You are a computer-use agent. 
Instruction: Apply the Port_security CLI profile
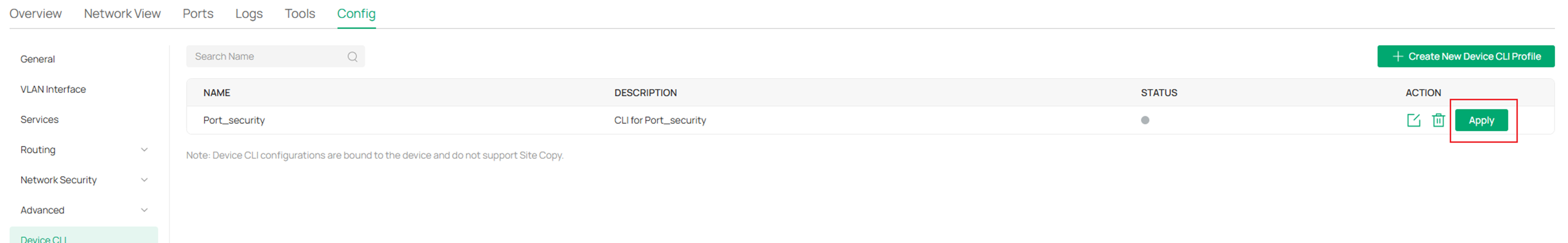(x=1481, y=120)
